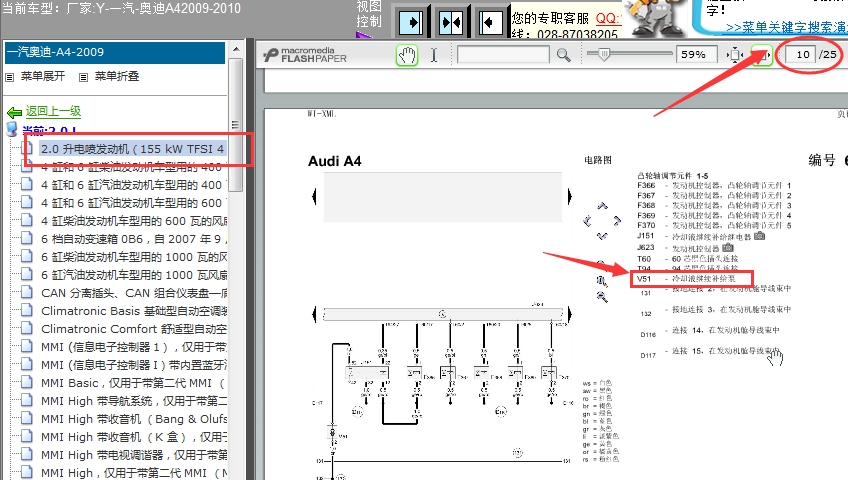Click the right arrow beside the lower diagram bar
The height and width of the screenshot is (480, 848).
point(569,314)
